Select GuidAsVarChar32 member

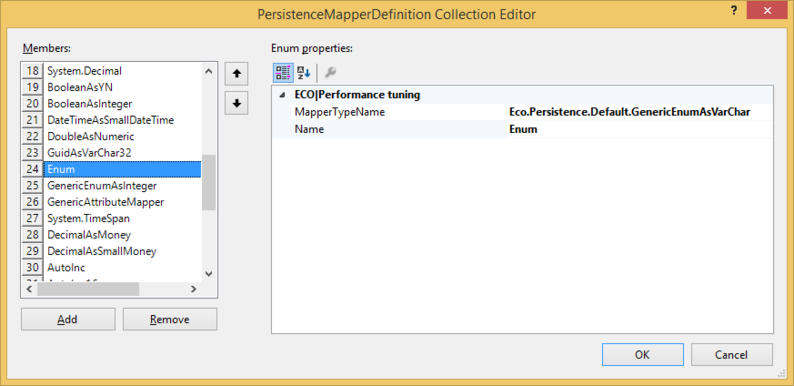click(x=122, y=152)
